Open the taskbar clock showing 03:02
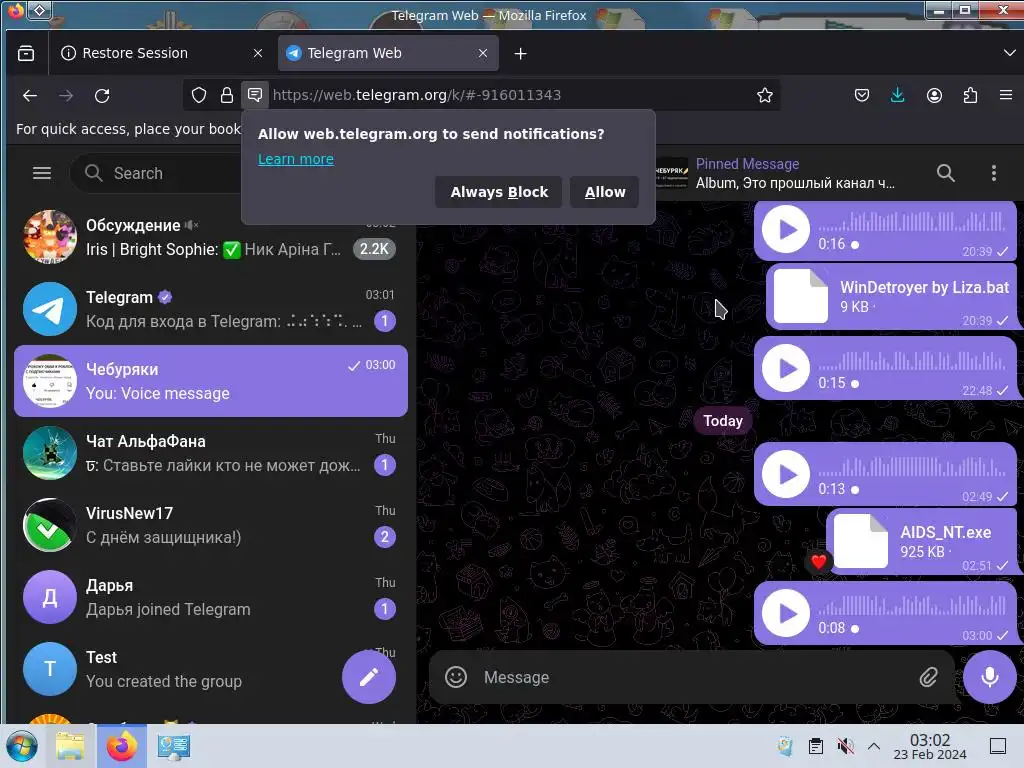Image resolution: width=1024 pixels, height=768 pixels. click(930, 746)
